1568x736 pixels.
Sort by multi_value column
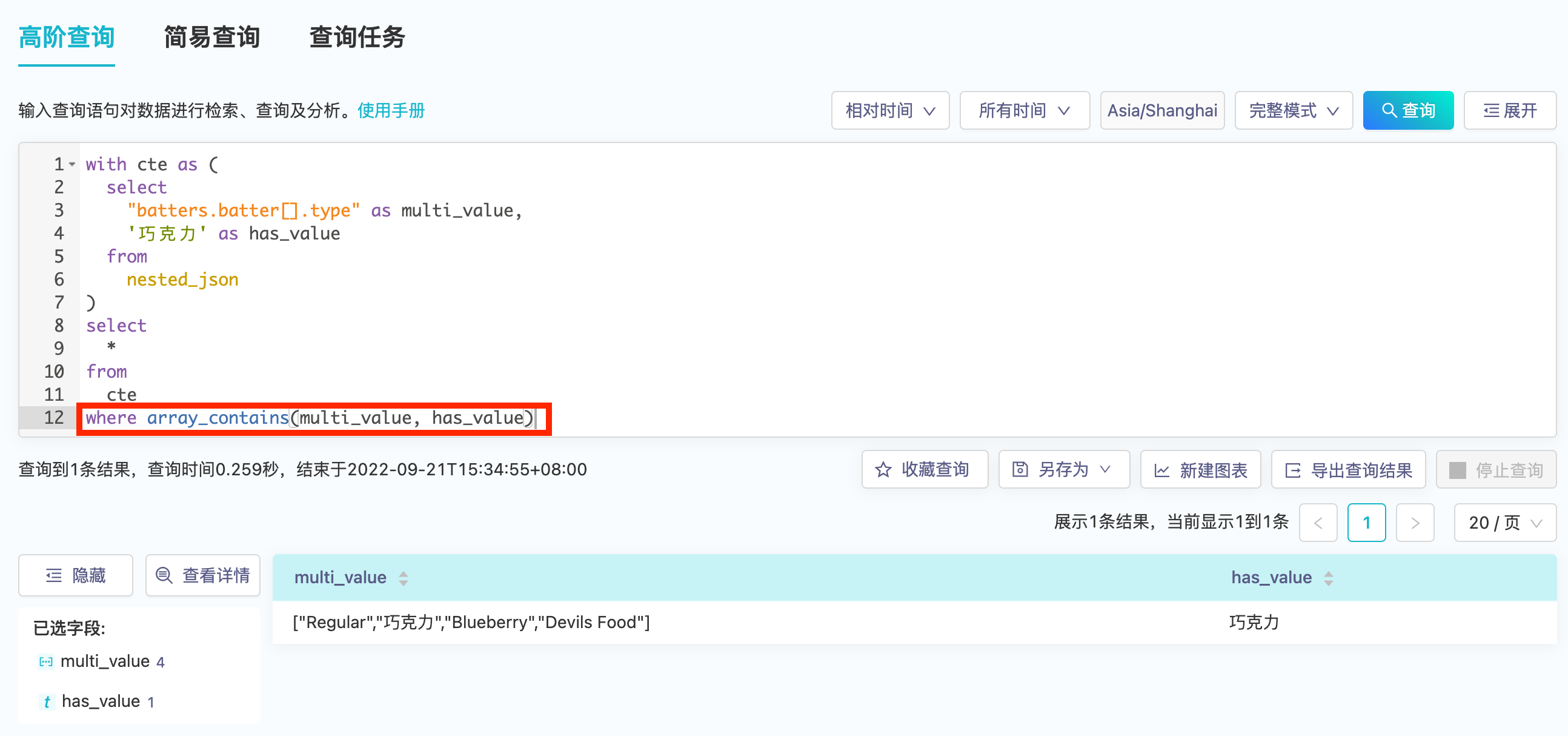[x=403, y=578]
